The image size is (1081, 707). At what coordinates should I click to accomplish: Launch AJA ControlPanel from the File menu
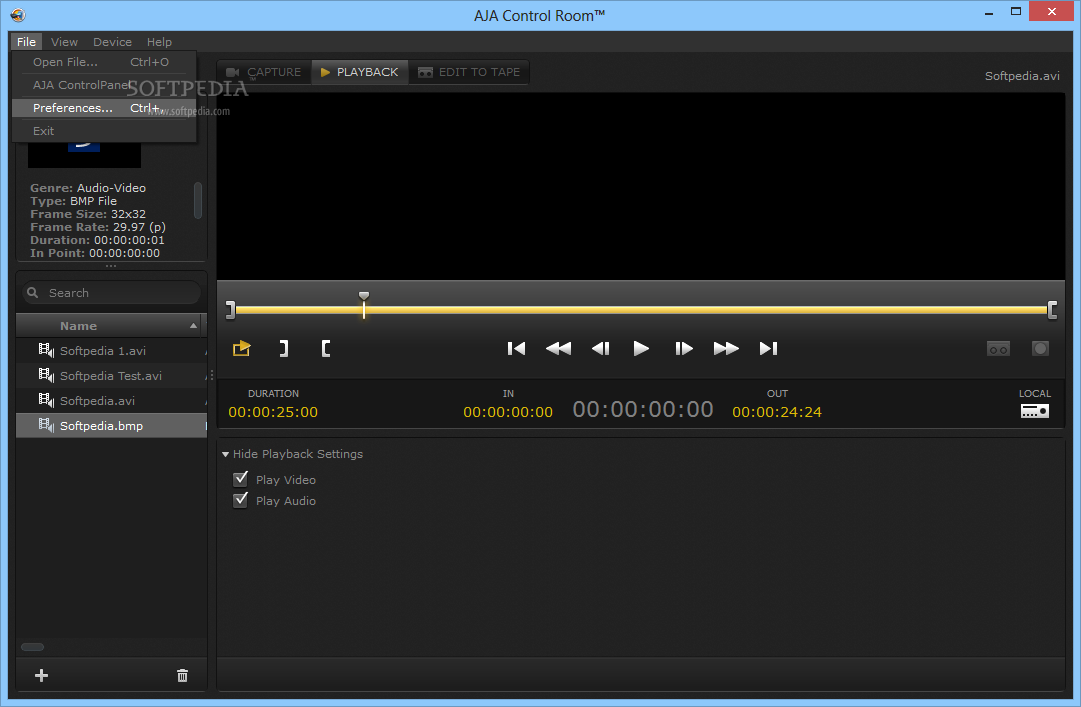(104, 85)
